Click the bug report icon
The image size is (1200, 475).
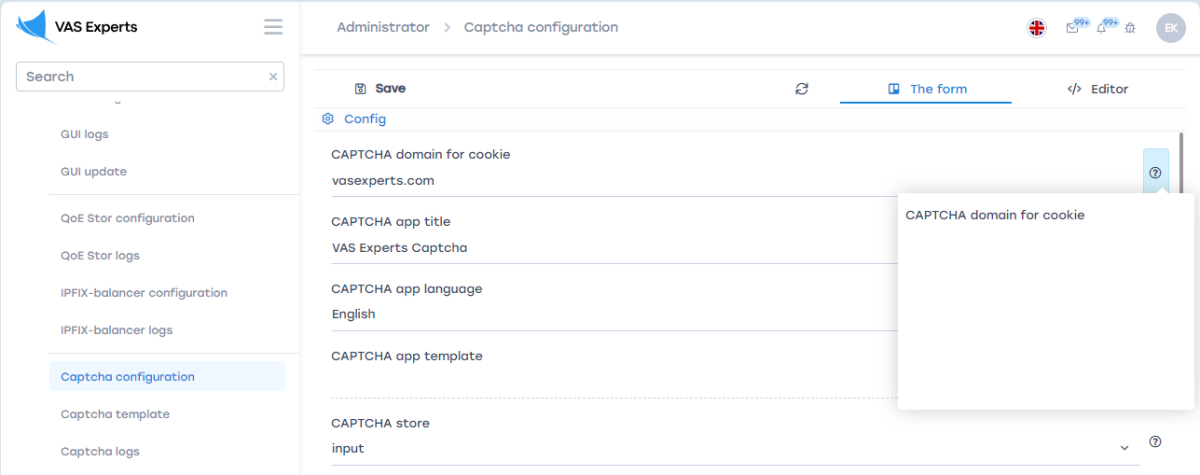(x=1130, y=28)
